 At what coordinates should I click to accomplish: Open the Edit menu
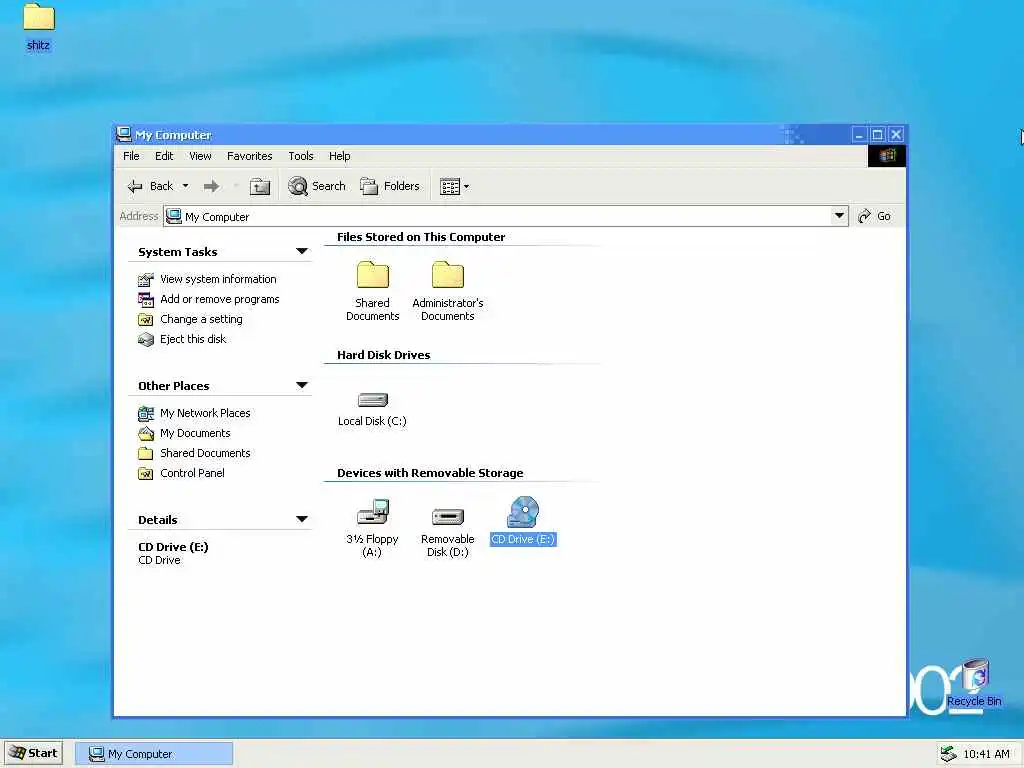pos(164,156)
